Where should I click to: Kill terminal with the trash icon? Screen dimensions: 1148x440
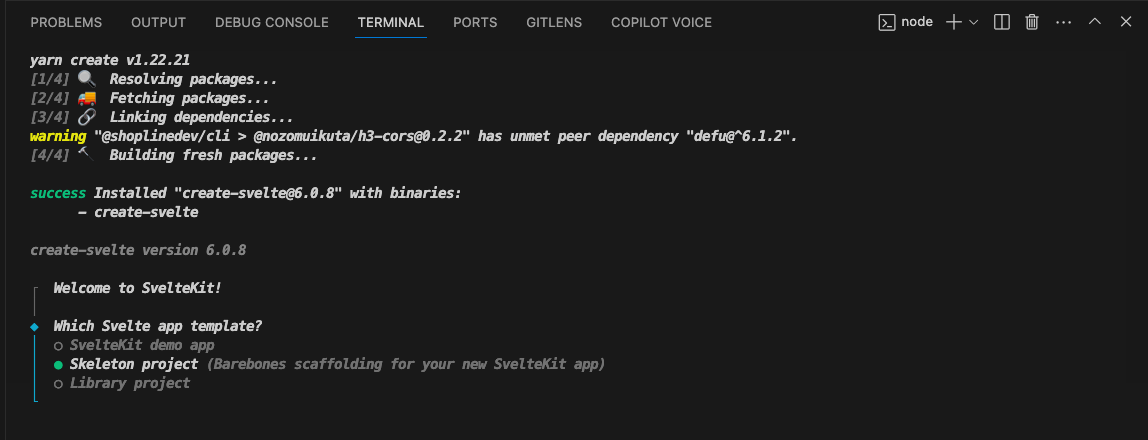[1032, 22]
